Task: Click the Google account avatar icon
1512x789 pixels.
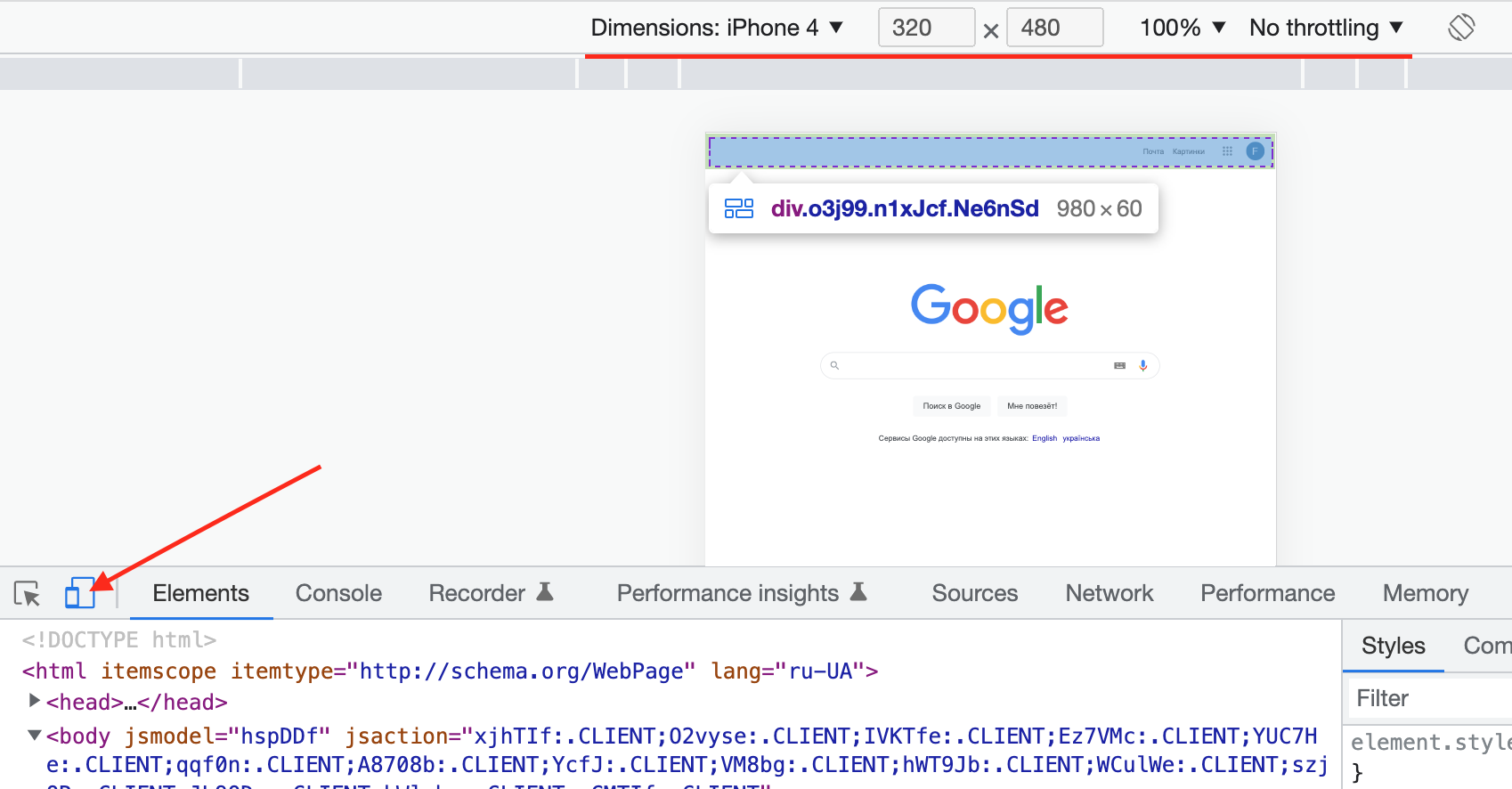Action: coord(1255,151)
